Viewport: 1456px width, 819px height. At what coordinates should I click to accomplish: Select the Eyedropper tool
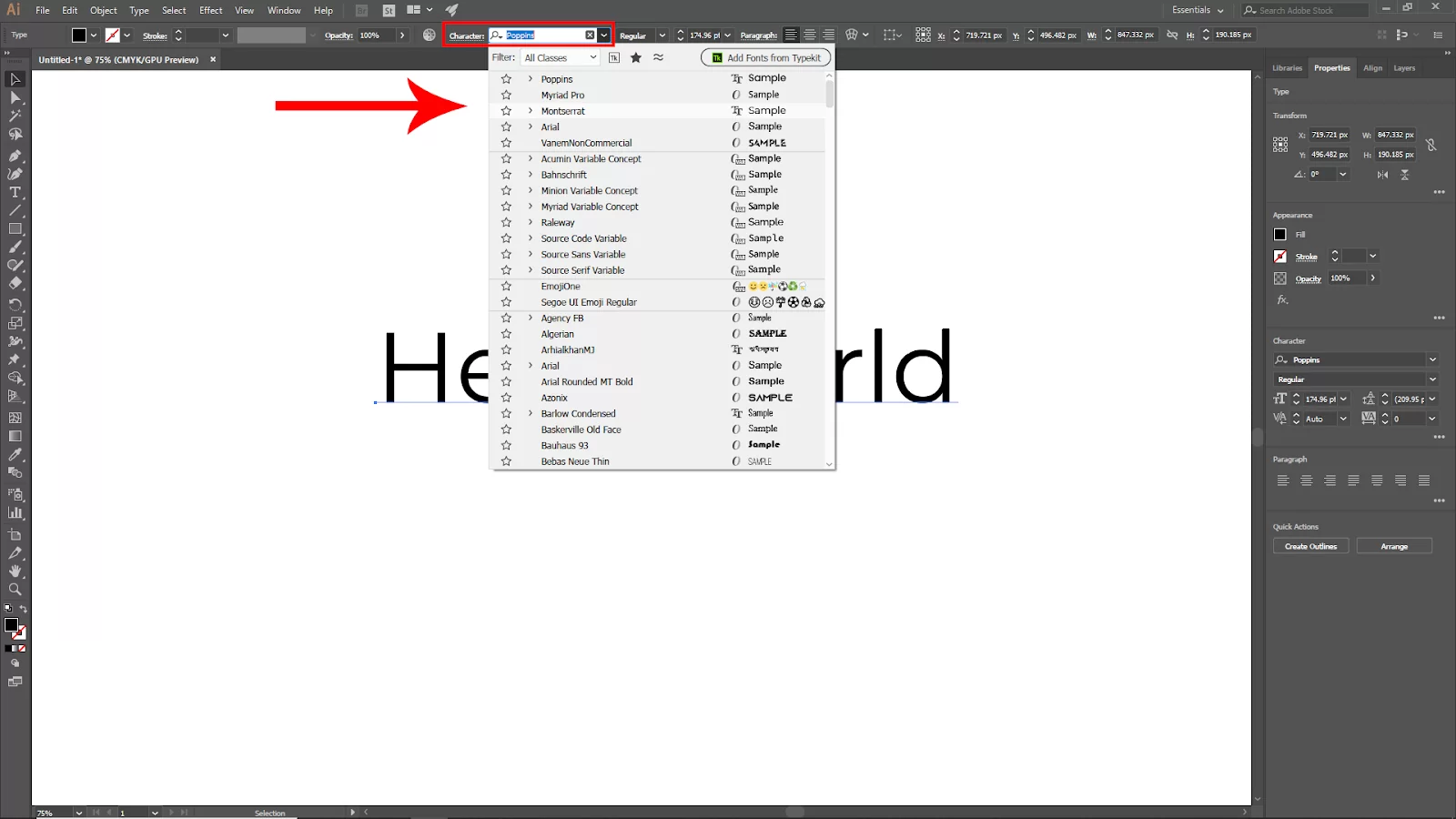coord(15,454)
